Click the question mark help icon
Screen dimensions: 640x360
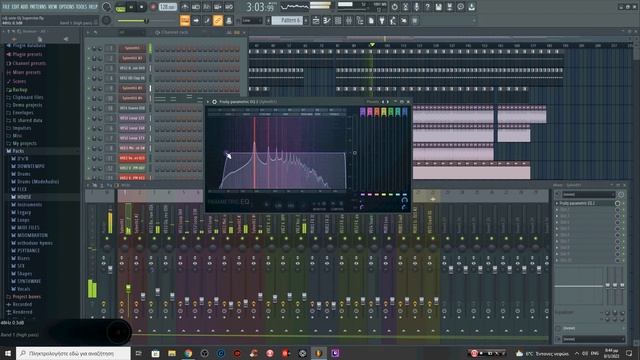[x=427, y=7]
